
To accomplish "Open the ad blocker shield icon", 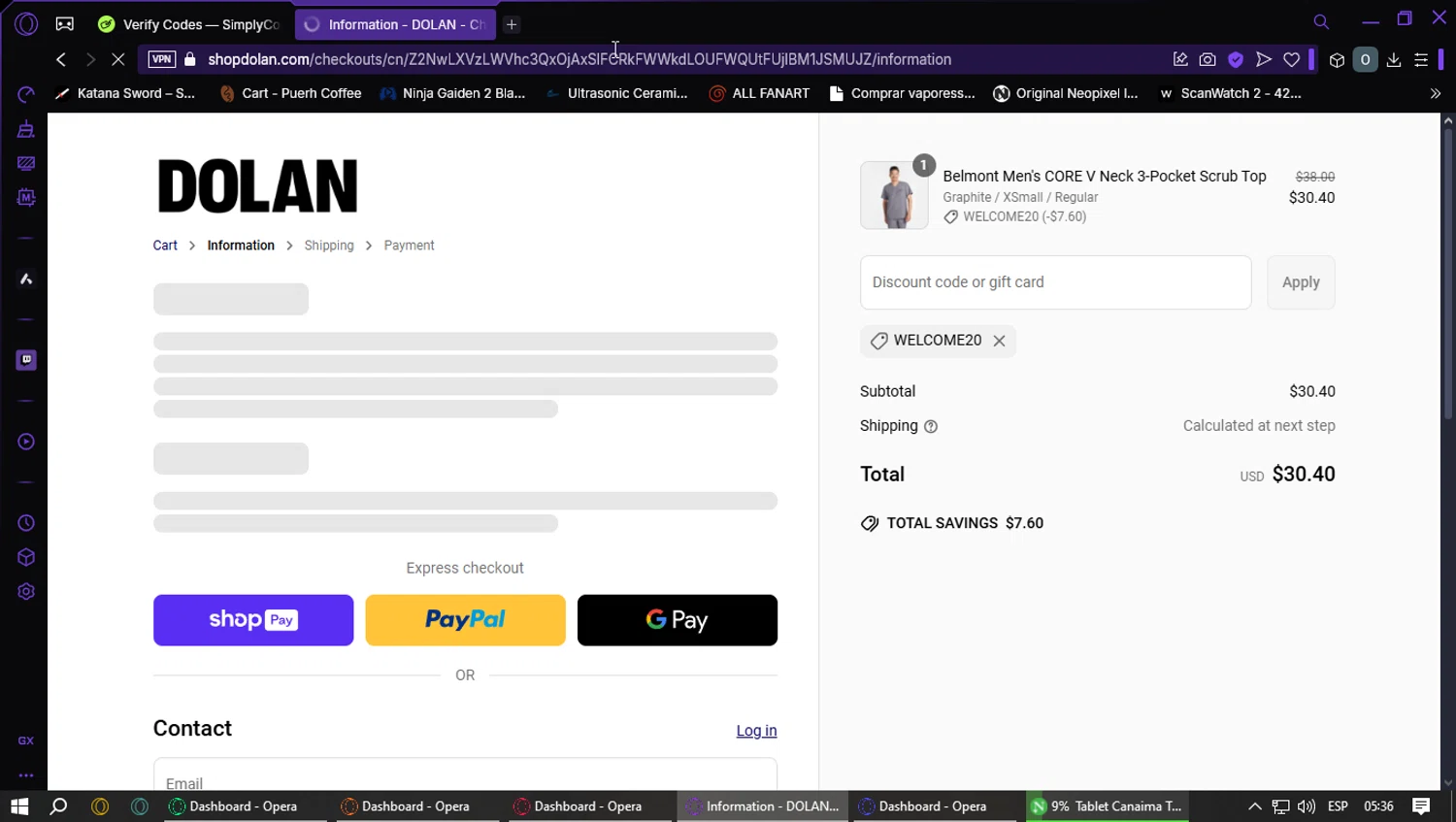I will pyautogui.click(x=1236, y=59).
